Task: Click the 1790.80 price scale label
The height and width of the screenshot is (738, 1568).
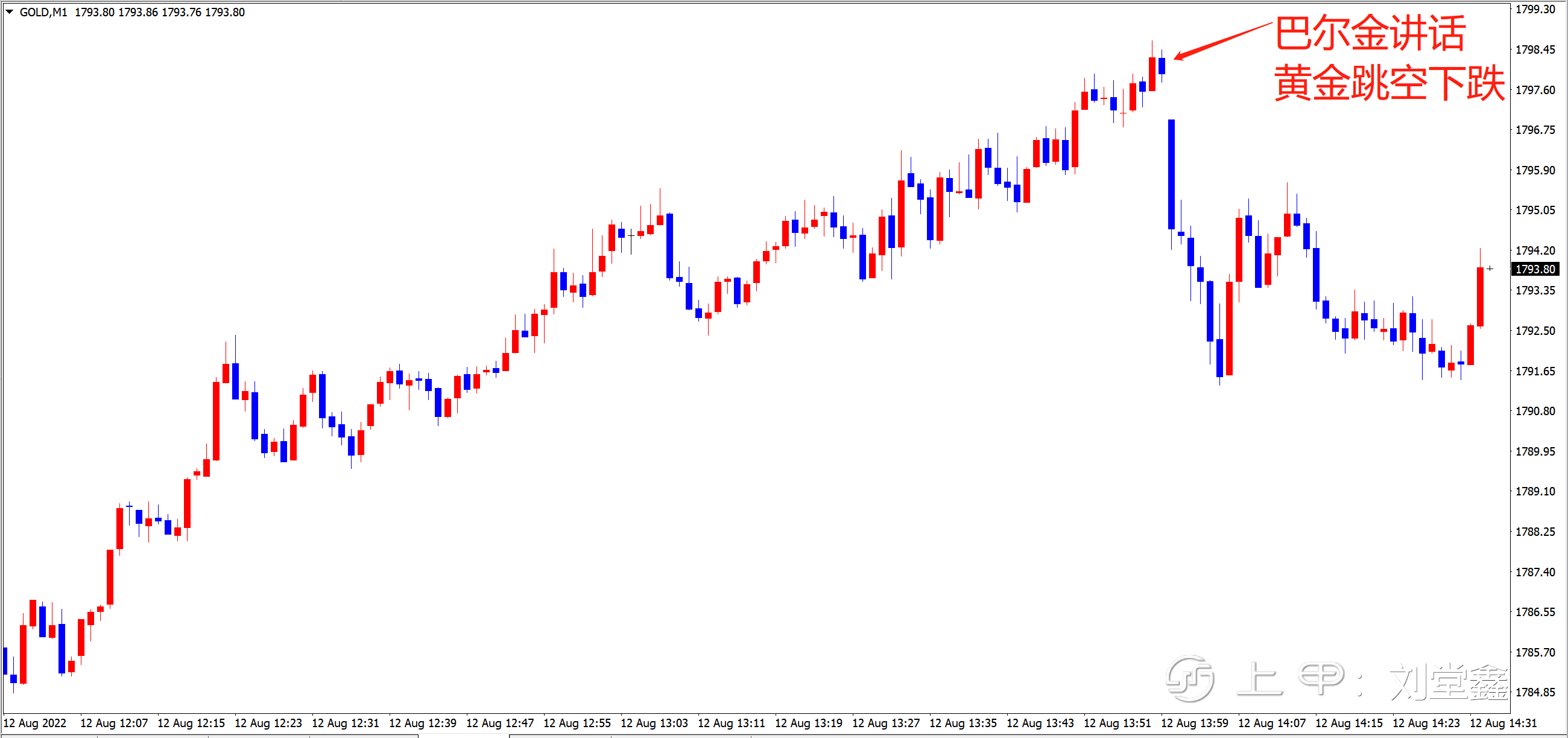Action: coord(1534,411)
